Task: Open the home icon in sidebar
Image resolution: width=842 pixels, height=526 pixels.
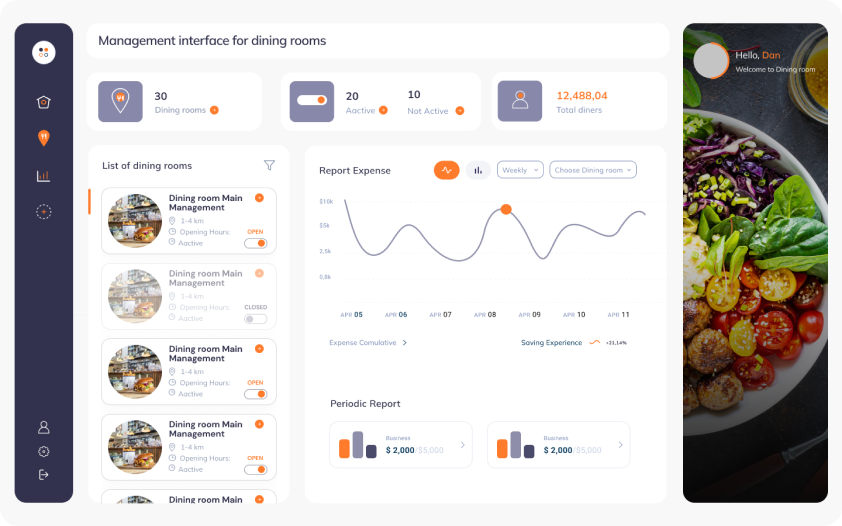Action: click(43, 102)
